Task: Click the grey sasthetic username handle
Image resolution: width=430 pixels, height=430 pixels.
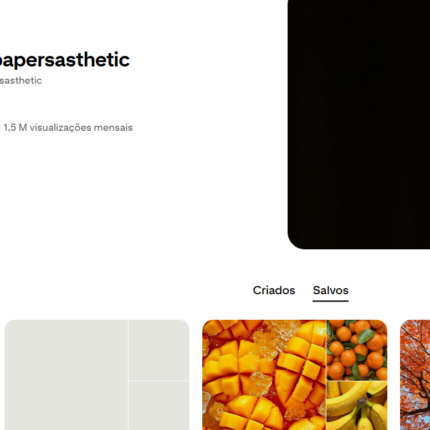Action: click(x=21, y=81)
